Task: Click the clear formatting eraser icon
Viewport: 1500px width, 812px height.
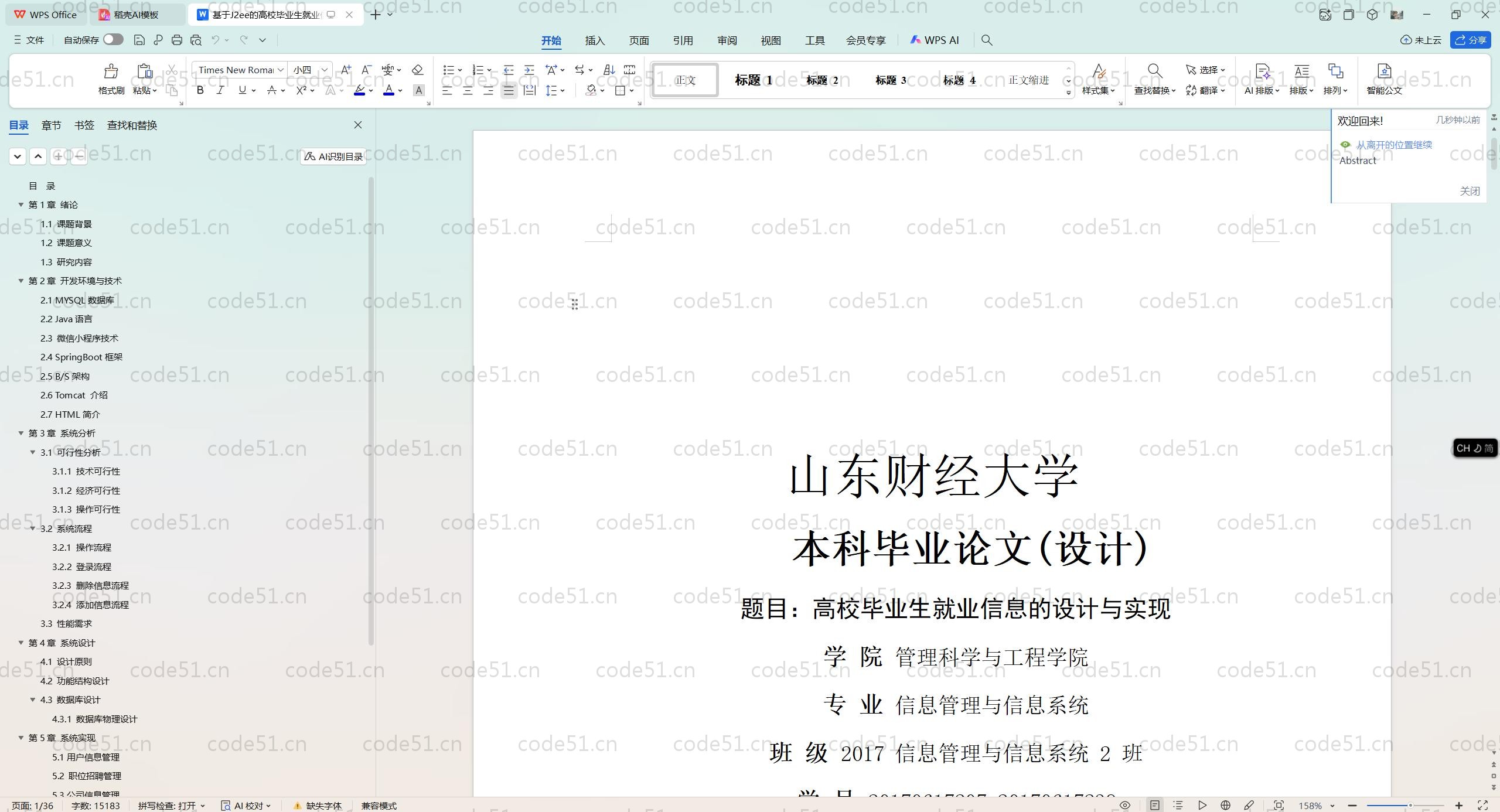Action: coord(417,70)
